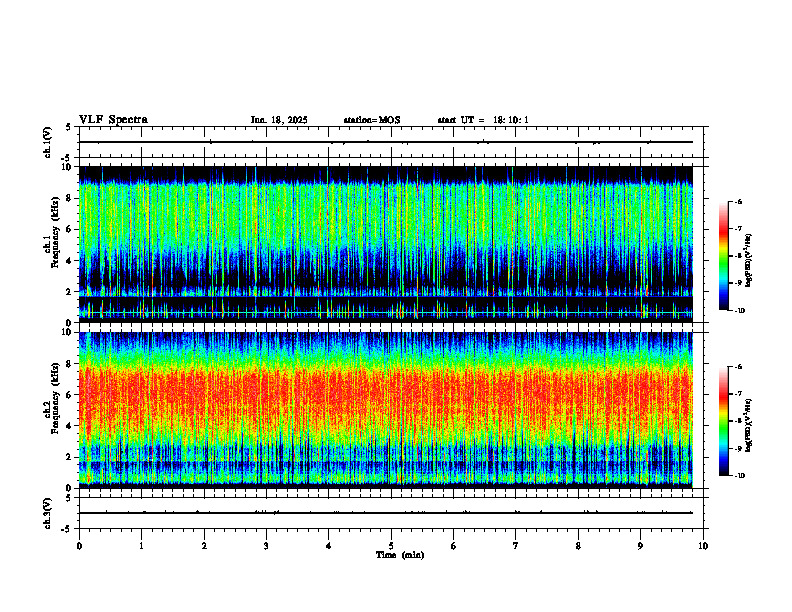The height and width of the screenshot is (612, 792).
Task: Click the "4" kHz tick on ch.1 spectrogram
Action: tap(70, 261)
